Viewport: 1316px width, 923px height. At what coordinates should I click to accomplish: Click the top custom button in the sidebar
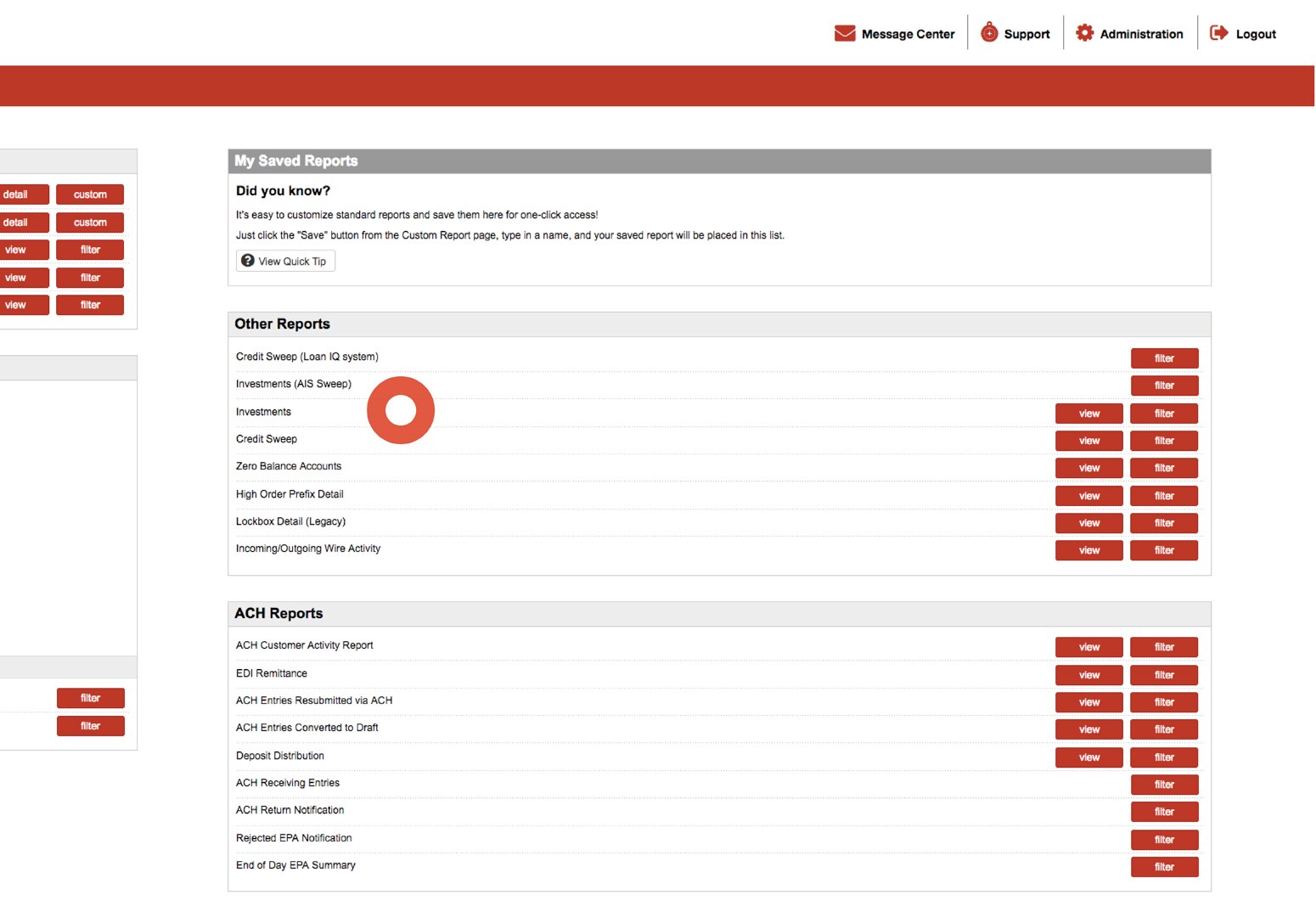[89, 194]
